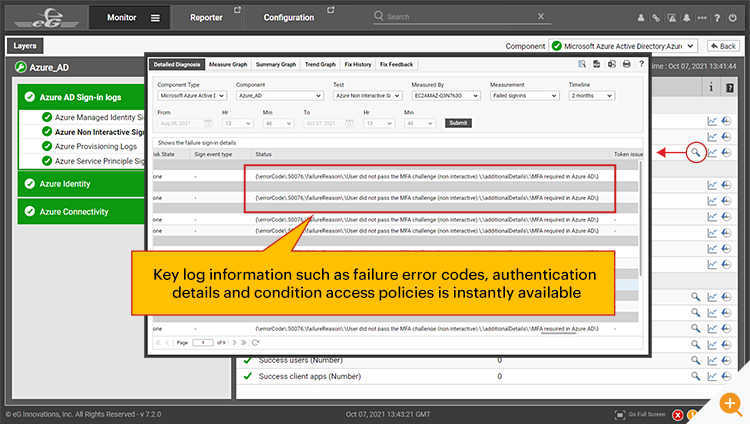The width and height of the screenshot is (750, 424).
Task: Open magnifier icon for Success client apps row
Action: point(695,376)
